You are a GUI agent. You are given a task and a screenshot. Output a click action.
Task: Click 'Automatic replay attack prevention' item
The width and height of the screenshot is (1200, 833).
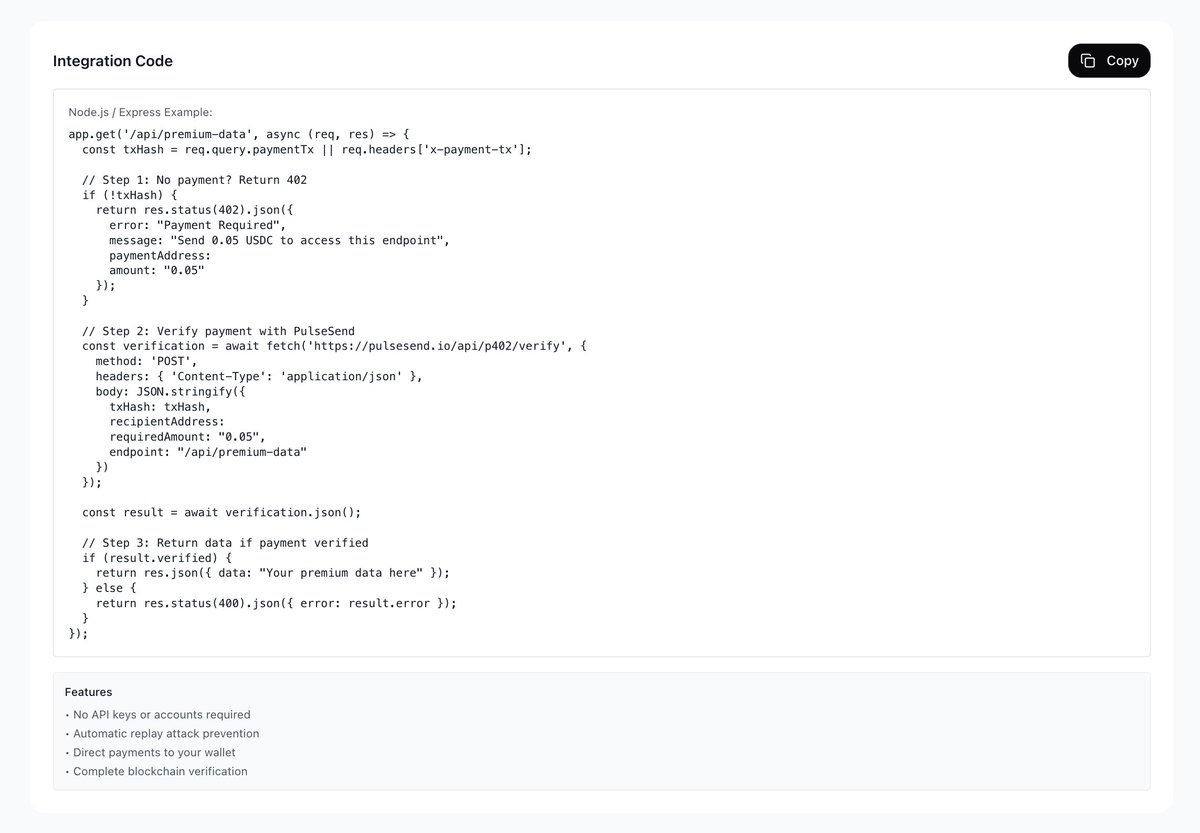click(166, 734)
